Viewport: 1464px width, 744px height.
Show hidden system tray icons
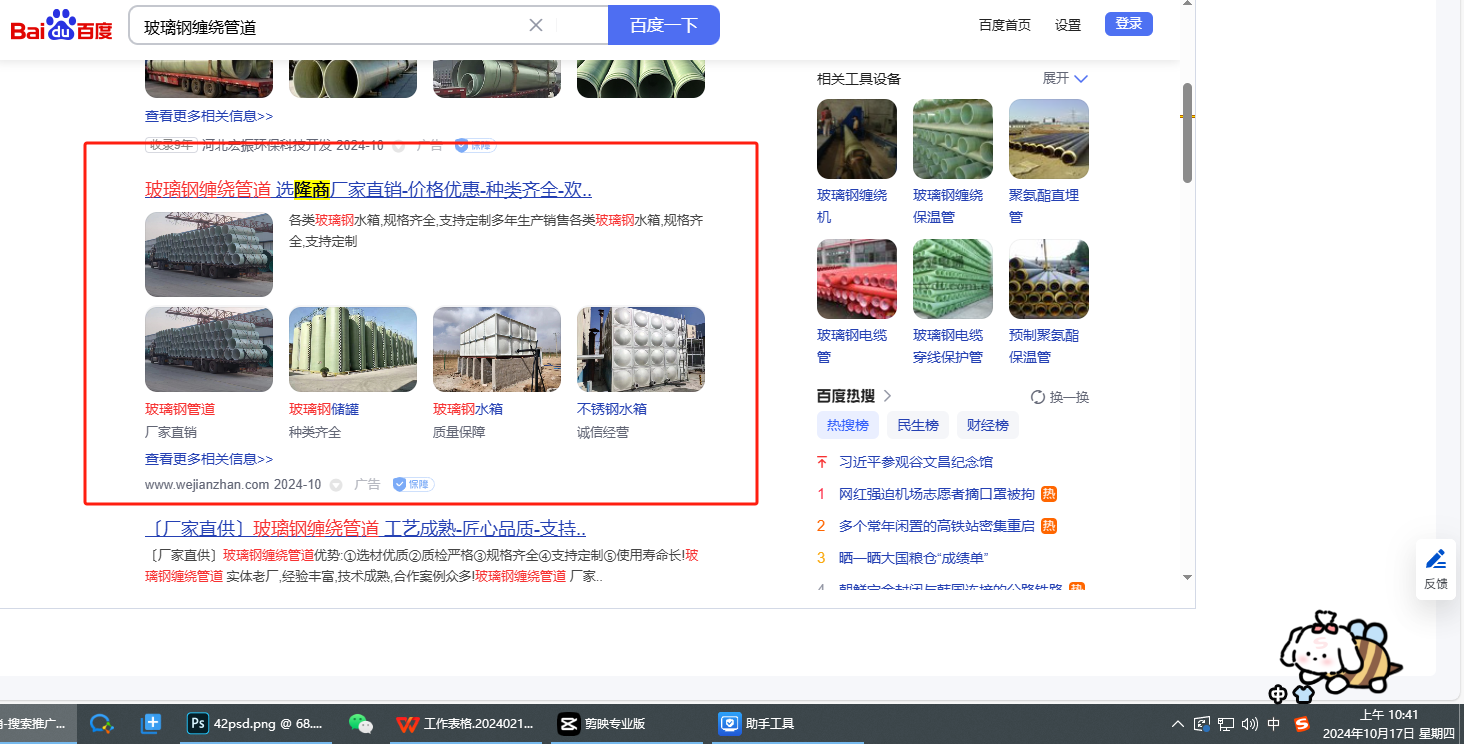coord(1178,723)
